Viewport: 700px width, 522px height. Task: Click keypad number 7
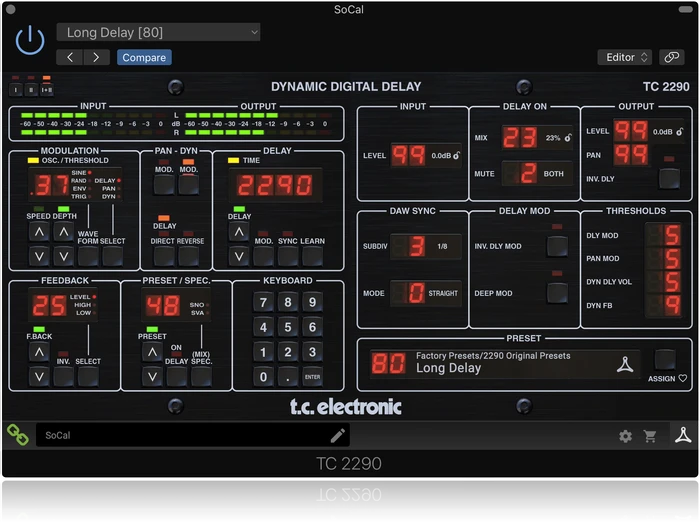click(x=263, y=303)
